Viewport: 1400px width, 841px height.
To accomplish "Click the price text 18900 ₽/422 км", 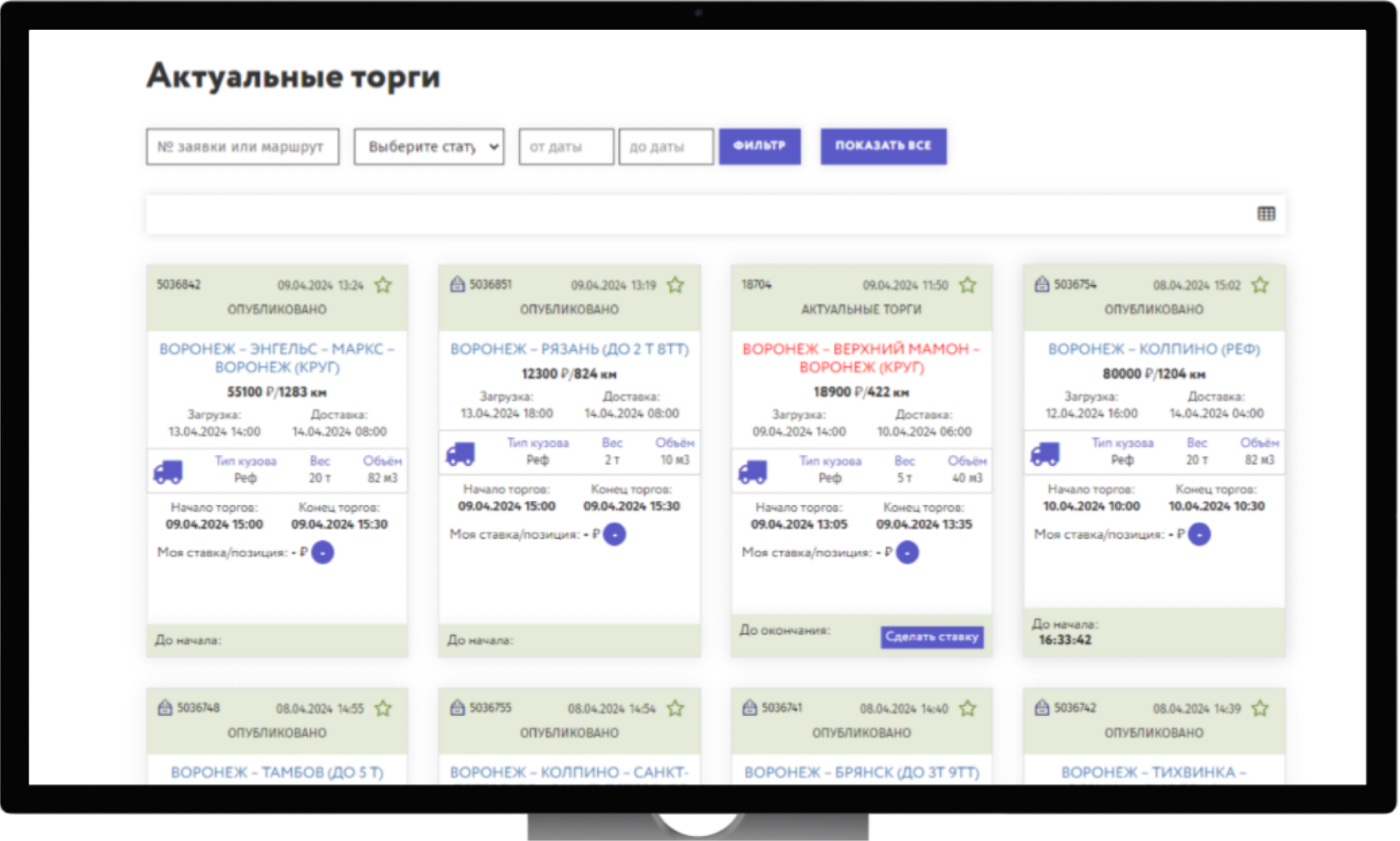I will (861, 392).
